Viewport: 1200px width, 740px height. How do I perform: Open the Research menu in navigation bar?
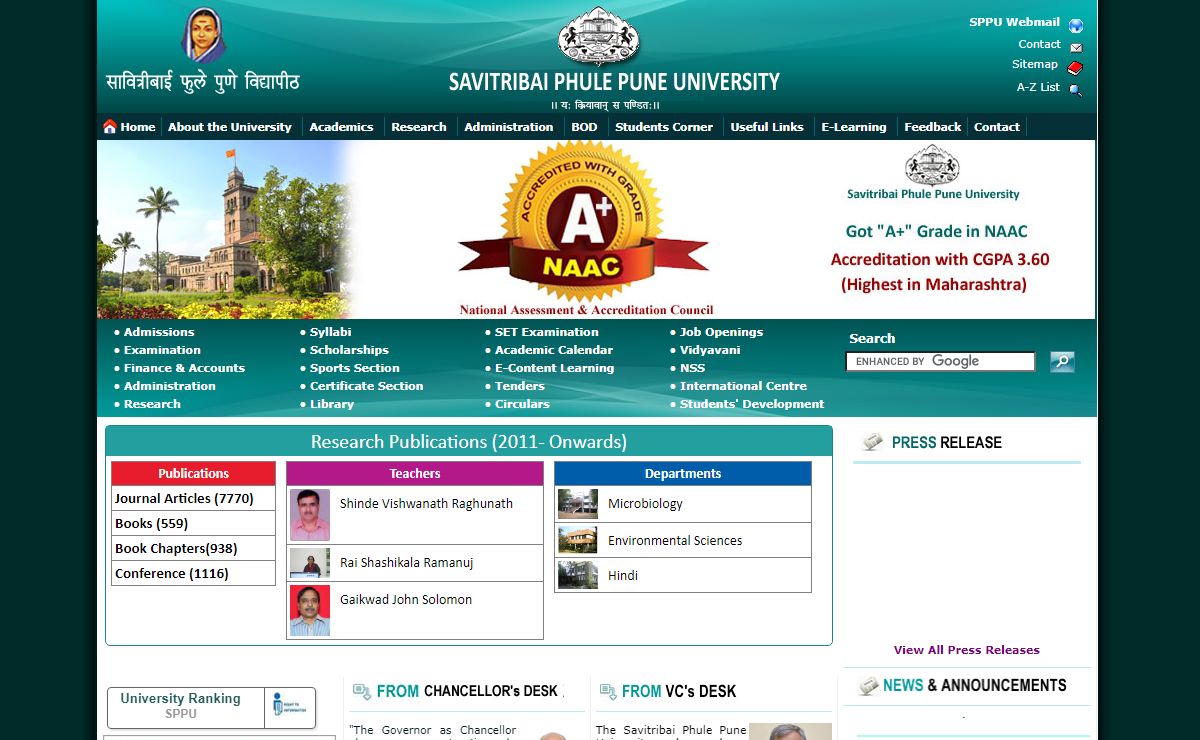click(419, 127)
